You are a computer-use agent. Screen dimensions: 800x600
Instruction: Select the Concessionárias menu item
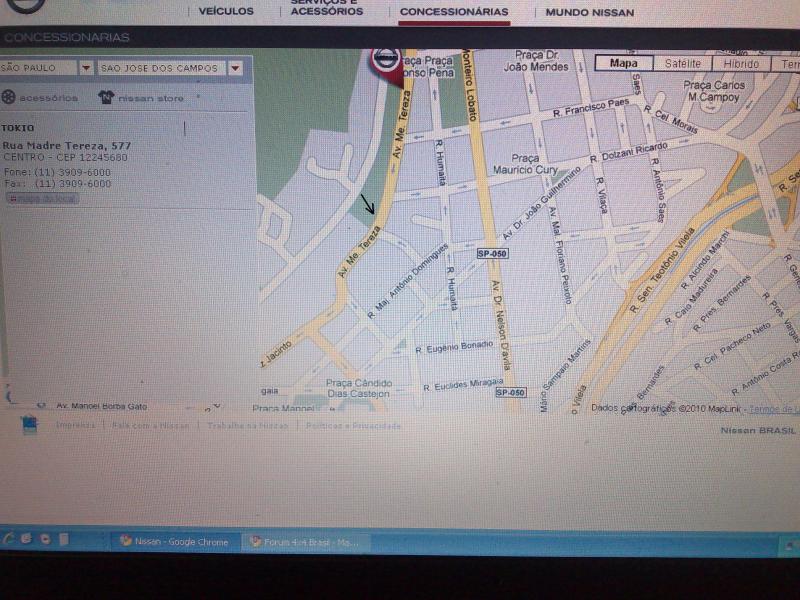(x=454, y=12)
